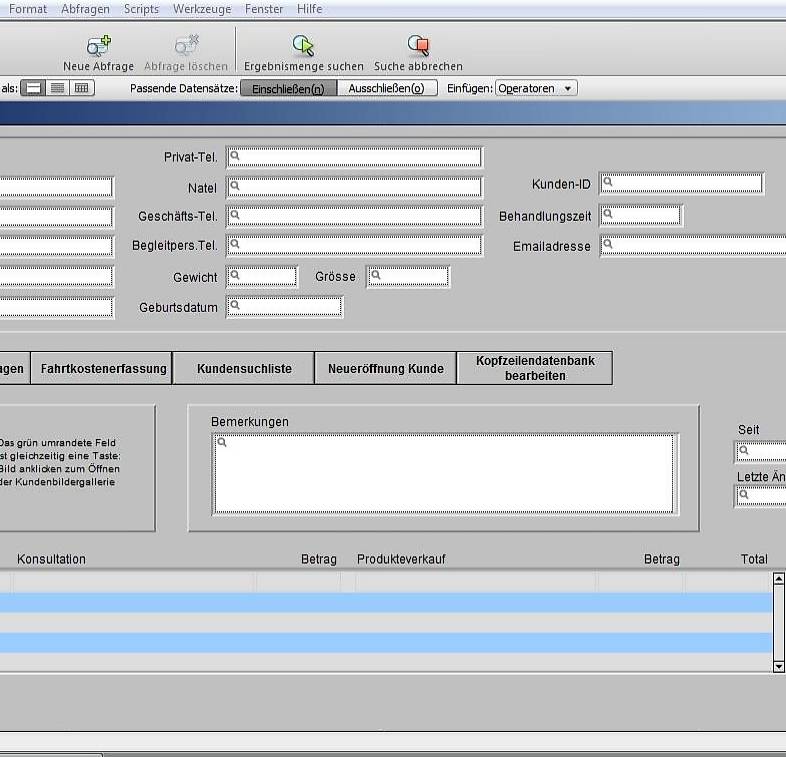Click into the Begleitpers.Tel. field
This screenshot has height=757, width=786.
tap(354, 246)
